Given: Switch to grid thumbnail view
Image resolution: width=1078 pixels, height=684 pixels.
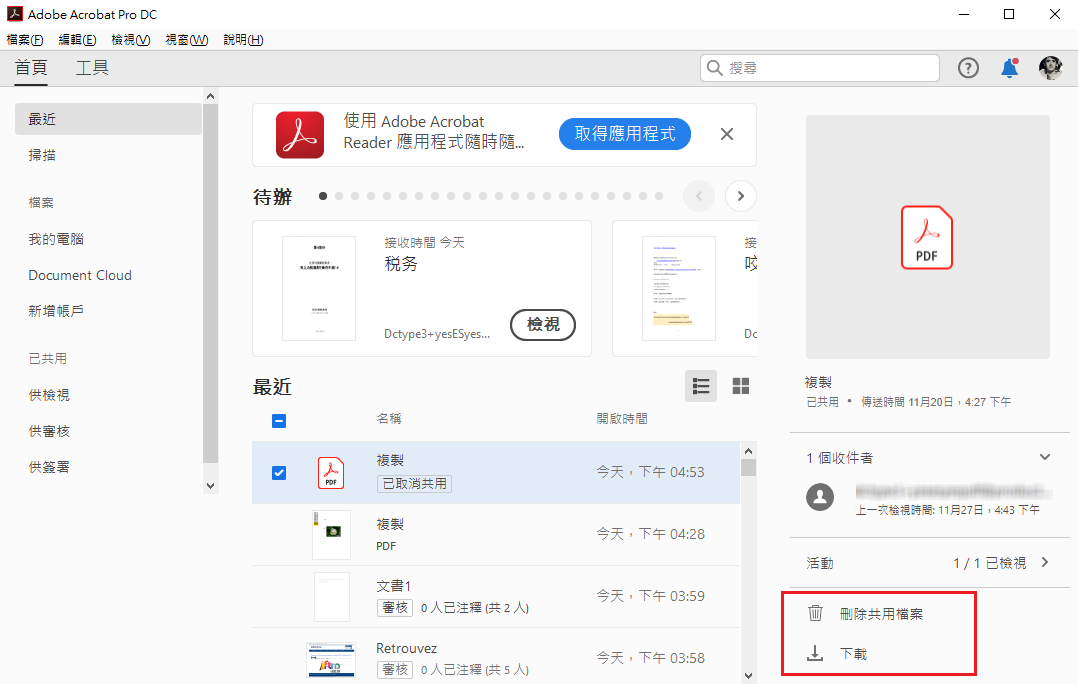Looking at the screenshot, I should coord(740,386).
